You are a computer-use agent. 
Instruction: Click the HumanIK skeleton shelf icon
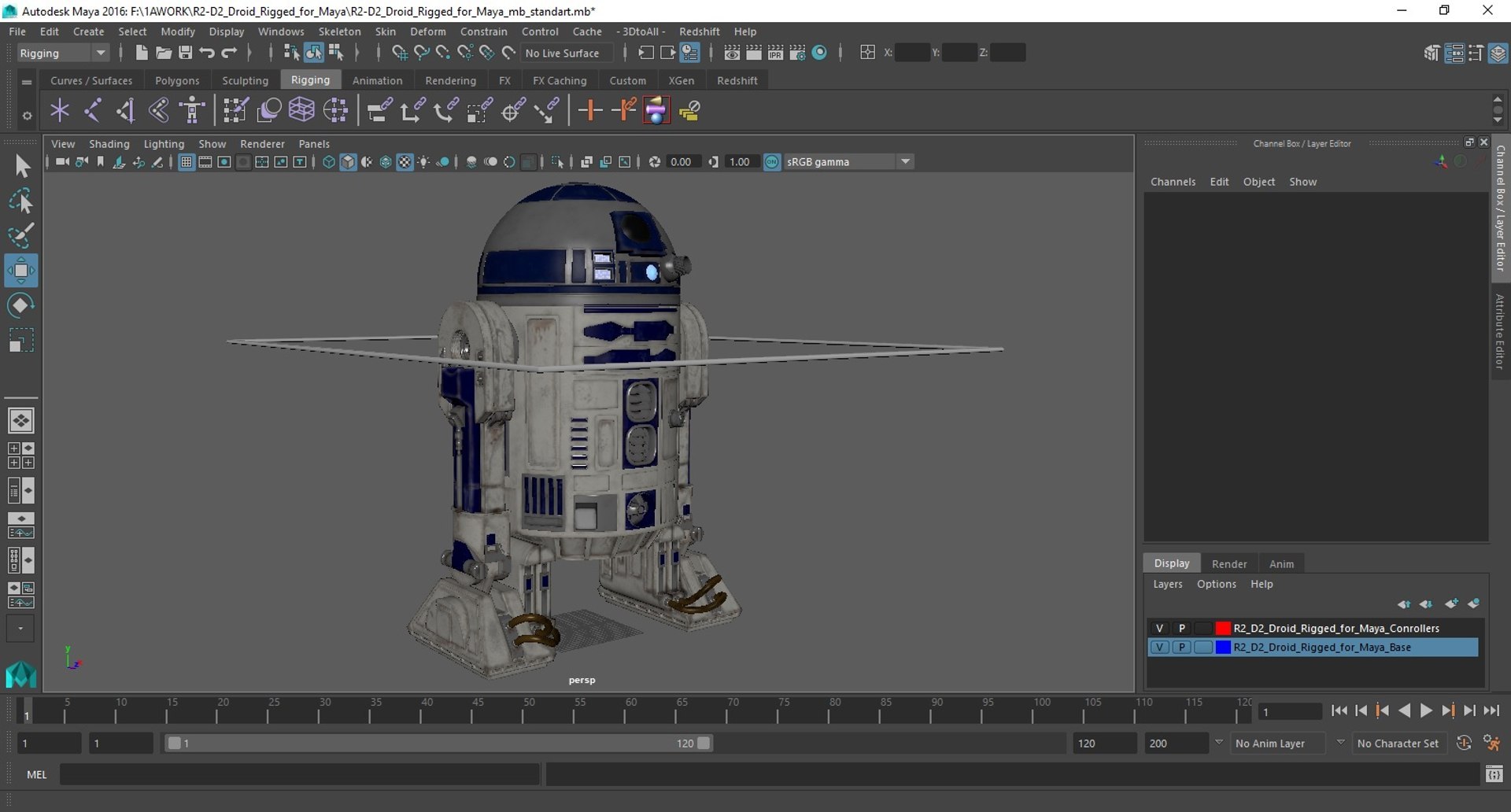(192, 110)
